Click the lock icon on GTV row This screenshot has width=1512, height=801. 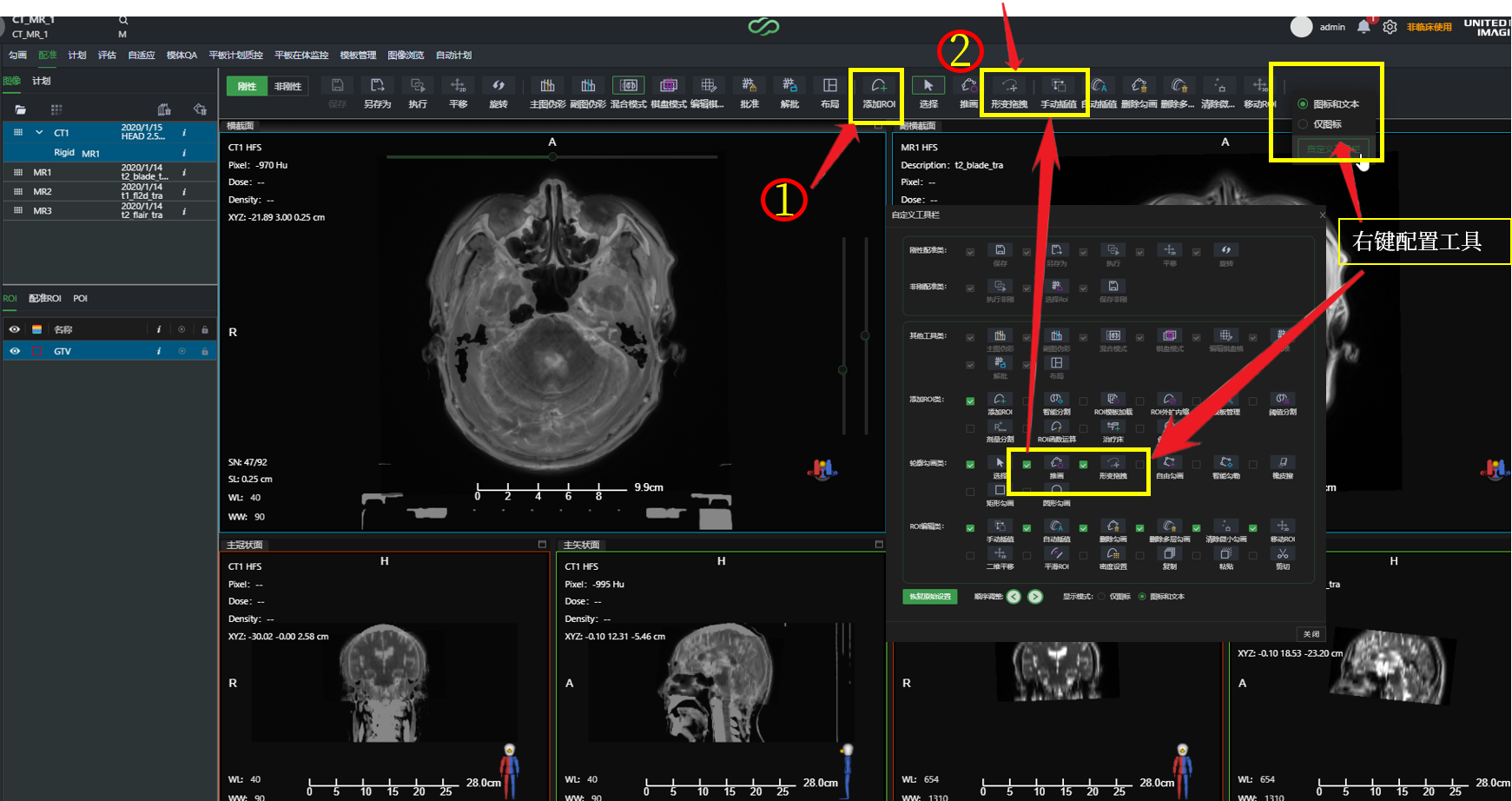205,351
